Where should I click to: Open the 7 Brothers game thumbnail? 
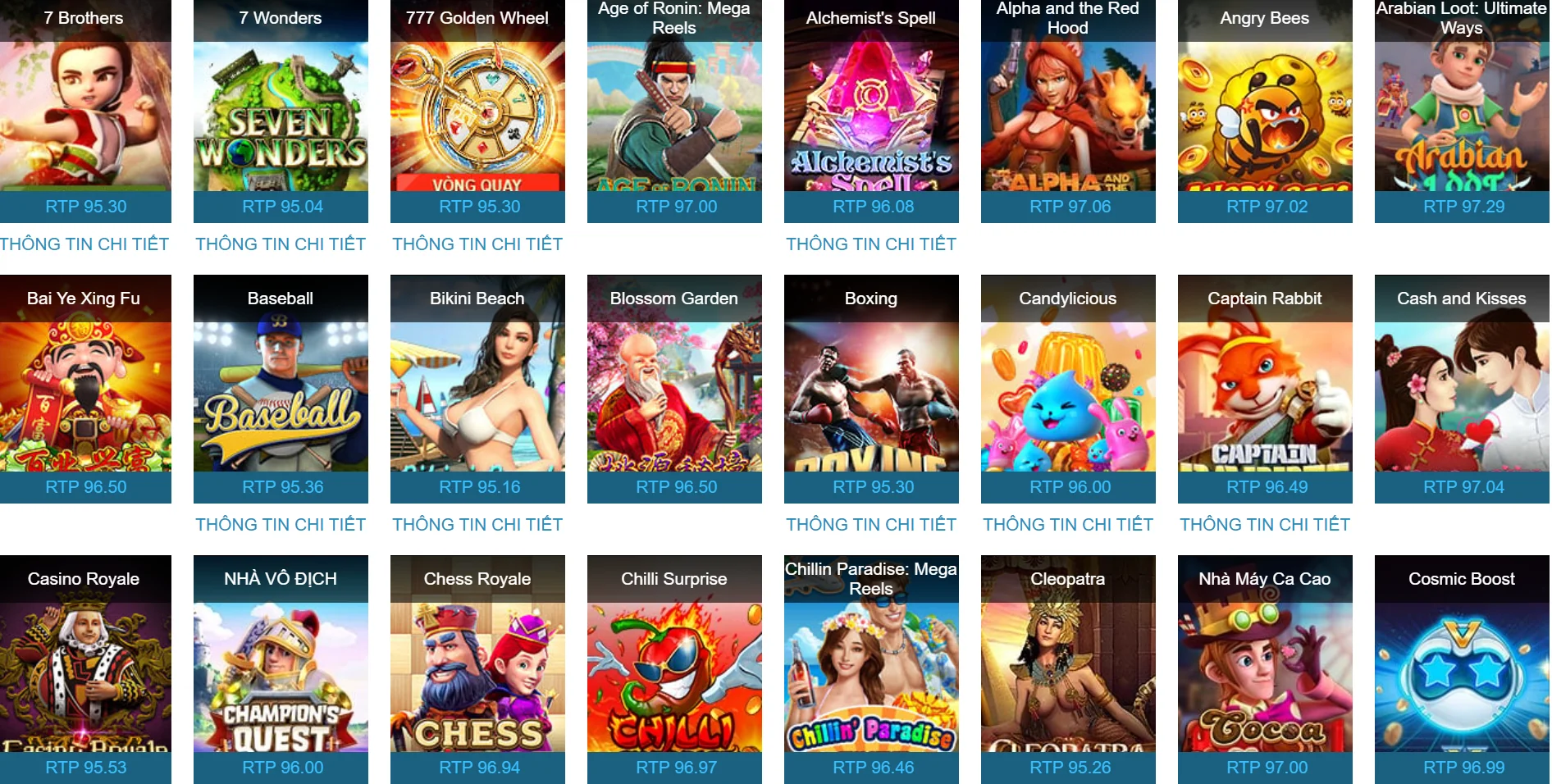[x=85, y=111]
